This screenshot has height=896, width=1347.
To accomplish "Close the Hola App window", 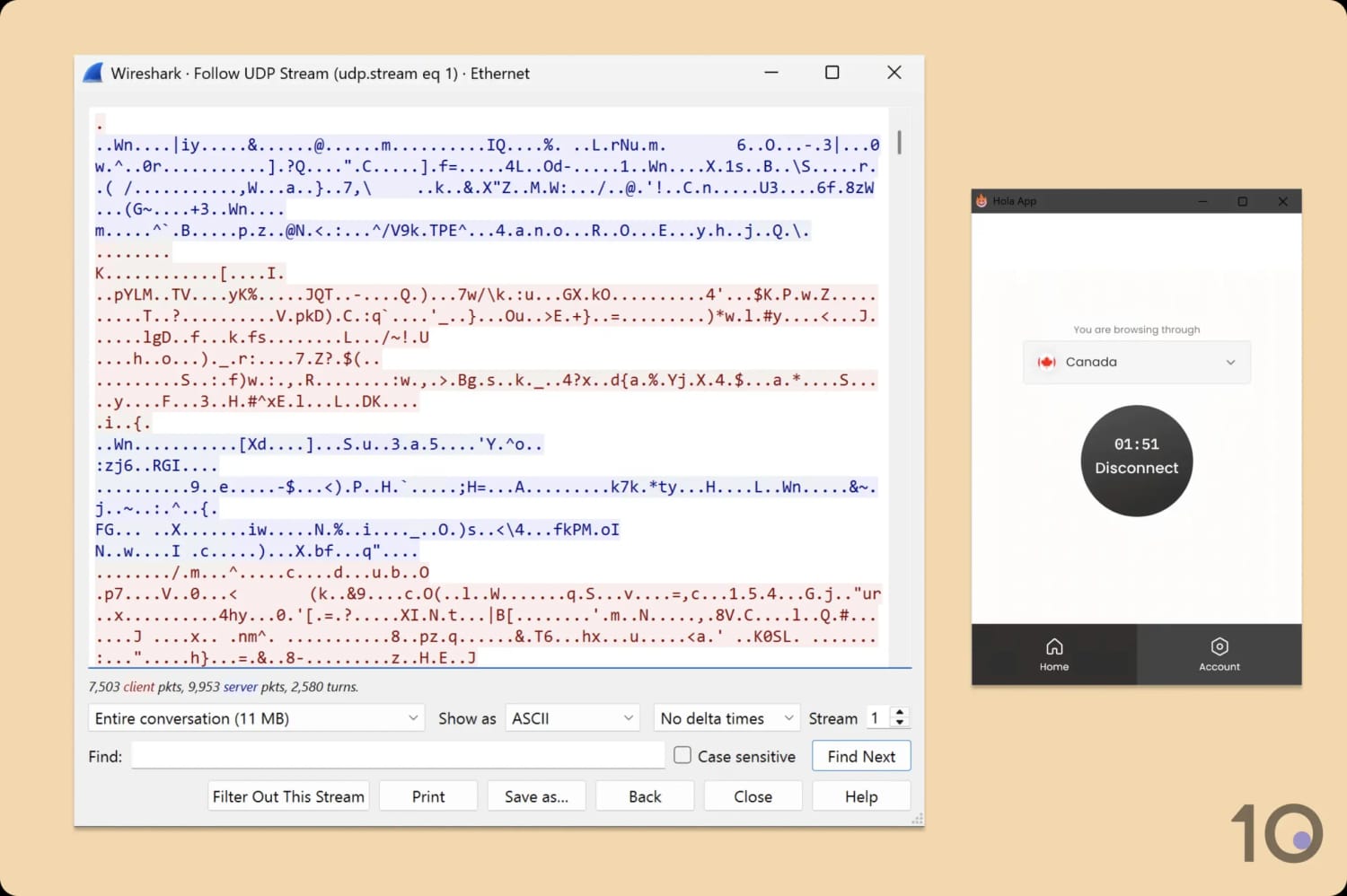I will 1283,201.
